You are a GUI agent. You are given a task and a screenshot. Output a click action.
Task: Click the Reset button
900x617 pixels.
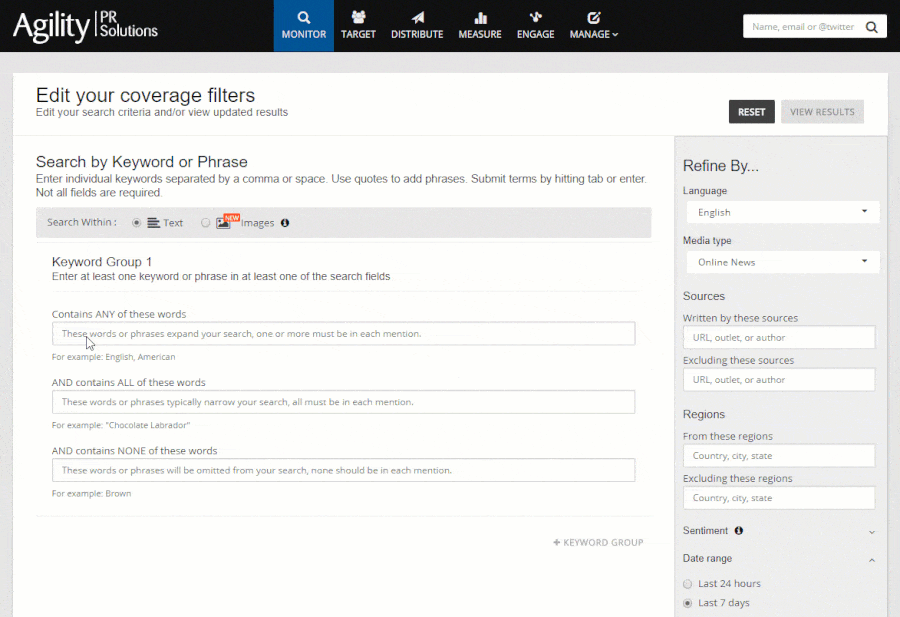(x=751, y=112)
